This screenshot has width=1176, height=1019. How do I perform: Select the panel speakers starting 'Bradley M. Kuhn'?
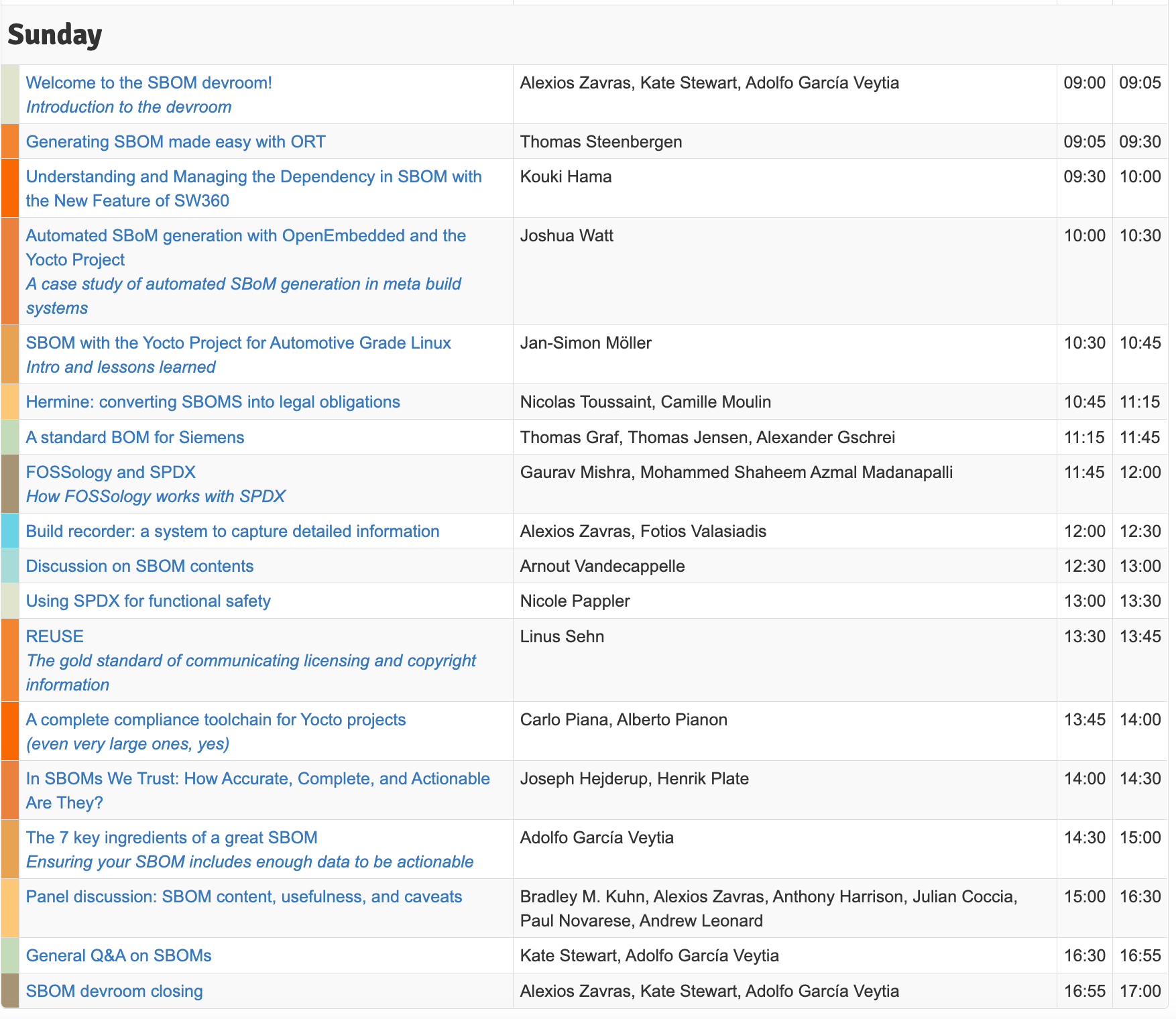click(x=769, y=908)
